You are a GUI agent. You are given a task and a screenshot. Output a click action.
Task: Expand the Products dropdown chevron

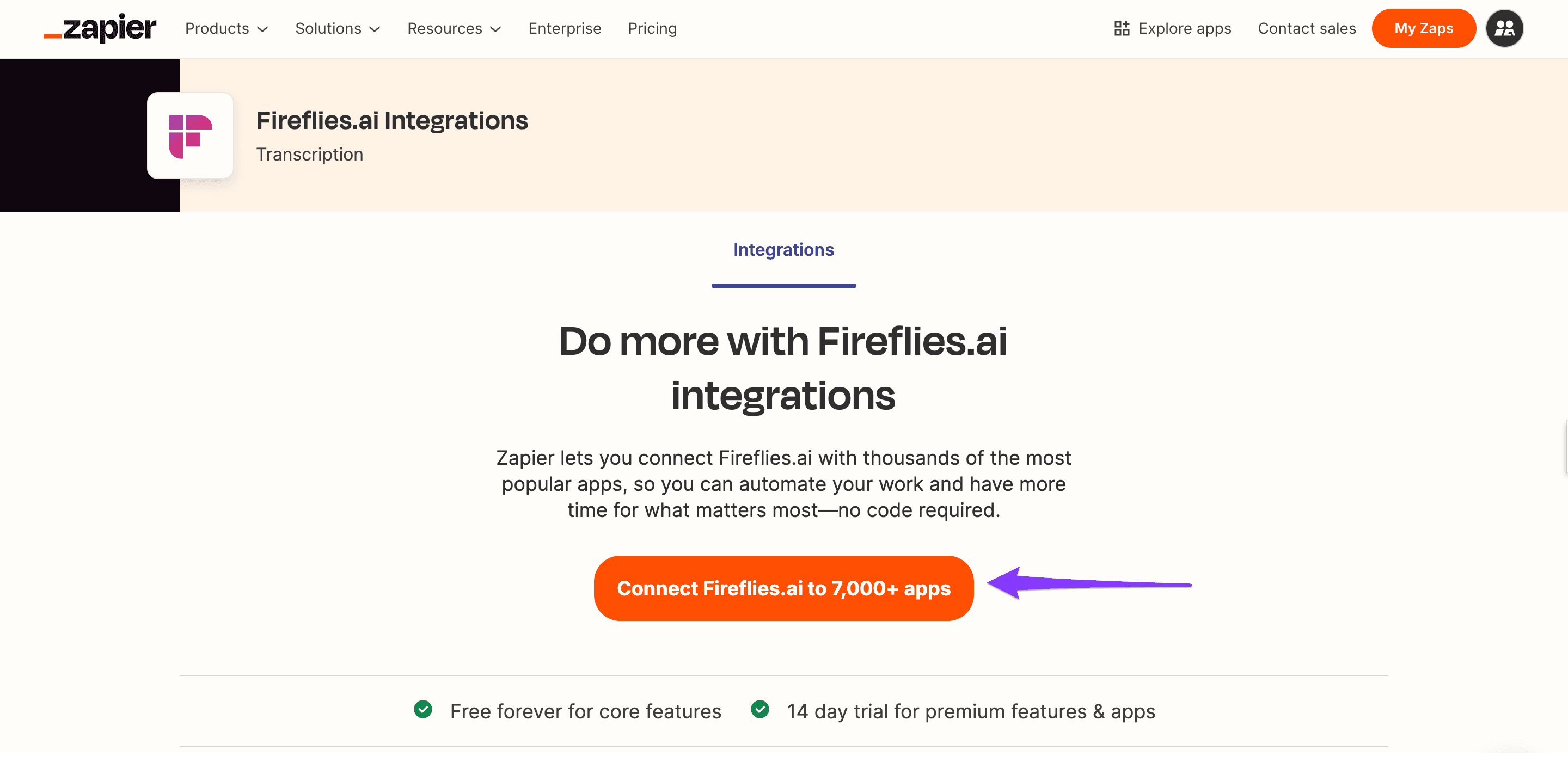pyautogui.click(x=262, y=29)
